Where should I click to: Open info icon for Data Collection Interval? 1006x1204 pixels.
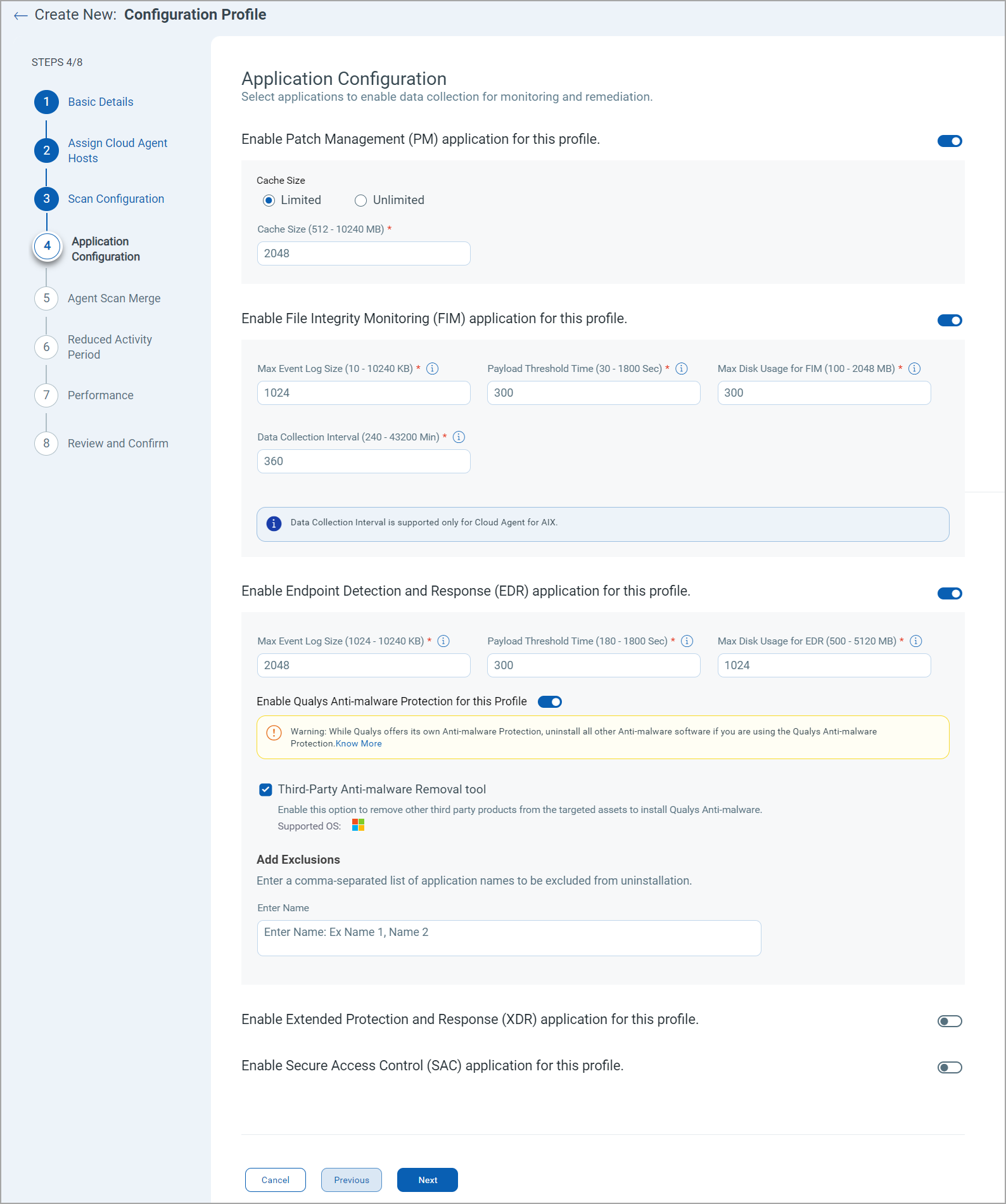459,437
